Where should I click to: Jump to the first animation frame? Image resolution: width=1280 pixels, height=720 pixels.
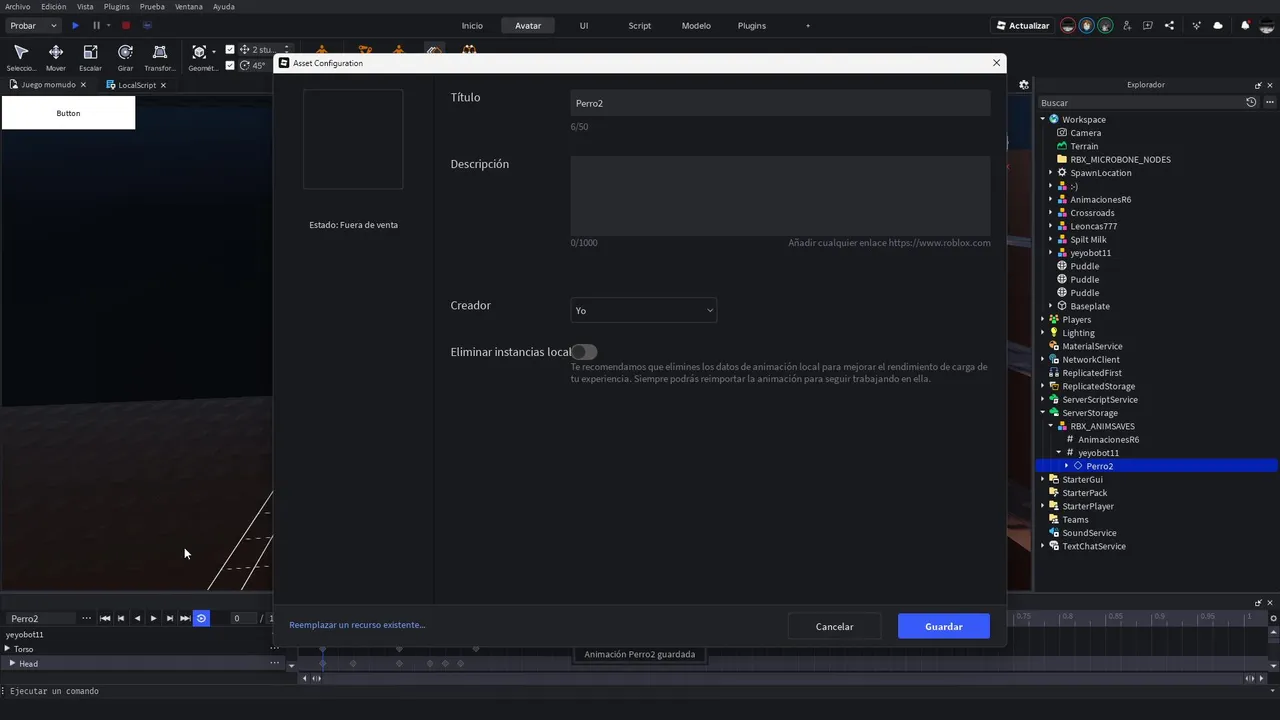coord(105,618)
